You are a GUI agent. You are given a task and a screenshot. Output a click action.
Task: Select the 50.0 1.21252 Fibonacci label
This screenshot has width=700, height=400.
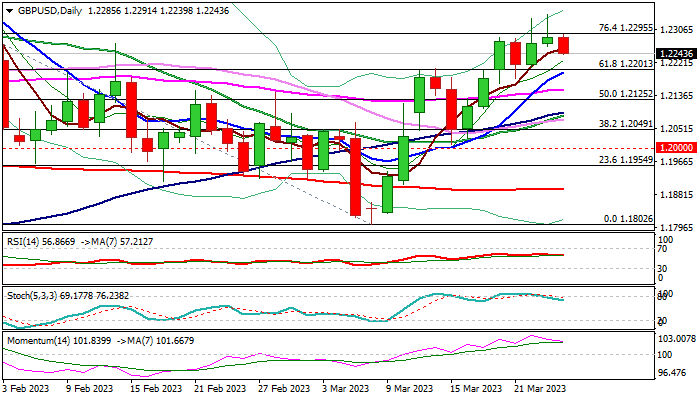pos(626,94)
